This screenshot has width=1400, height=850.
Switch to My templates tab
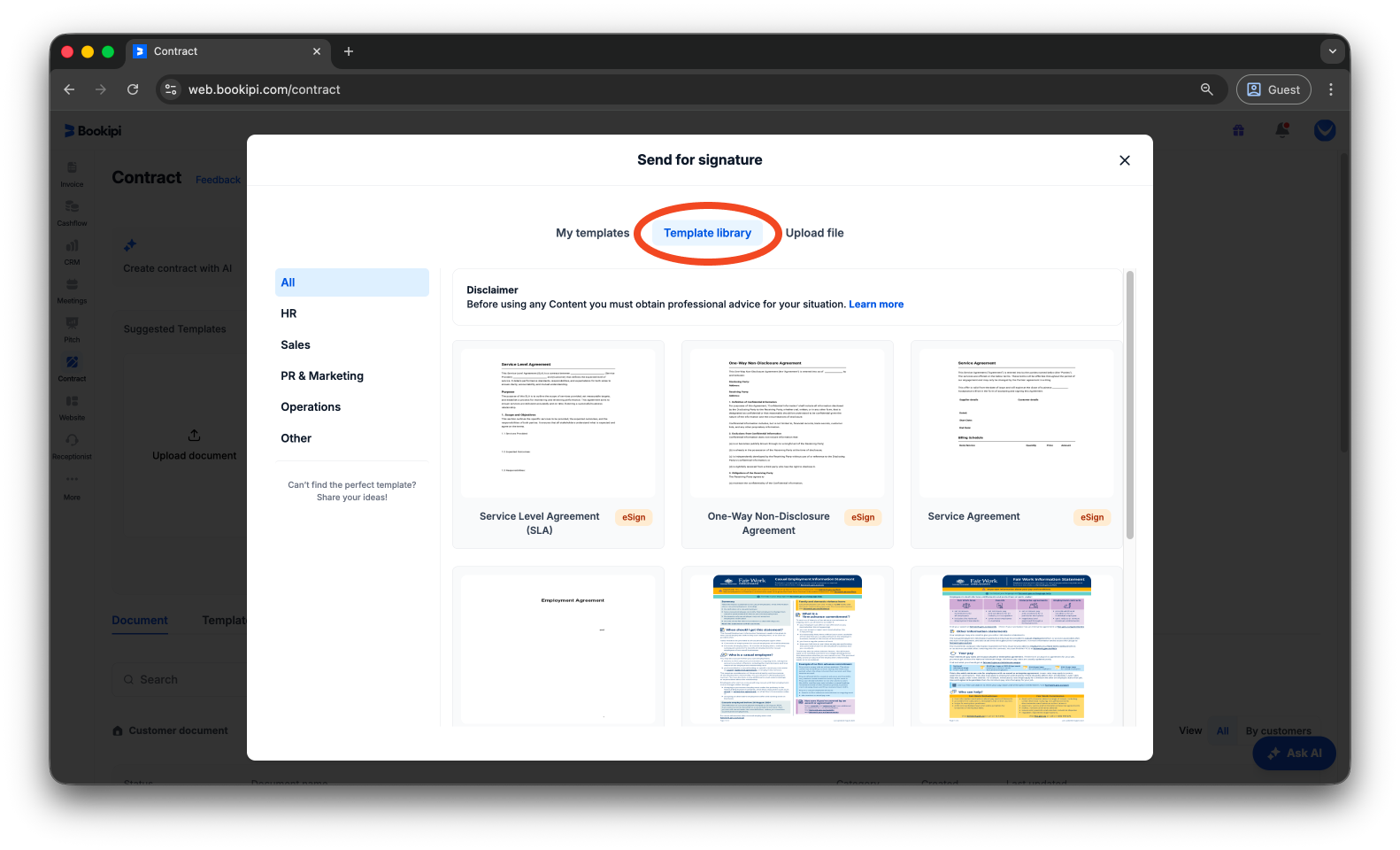(592, 233)
